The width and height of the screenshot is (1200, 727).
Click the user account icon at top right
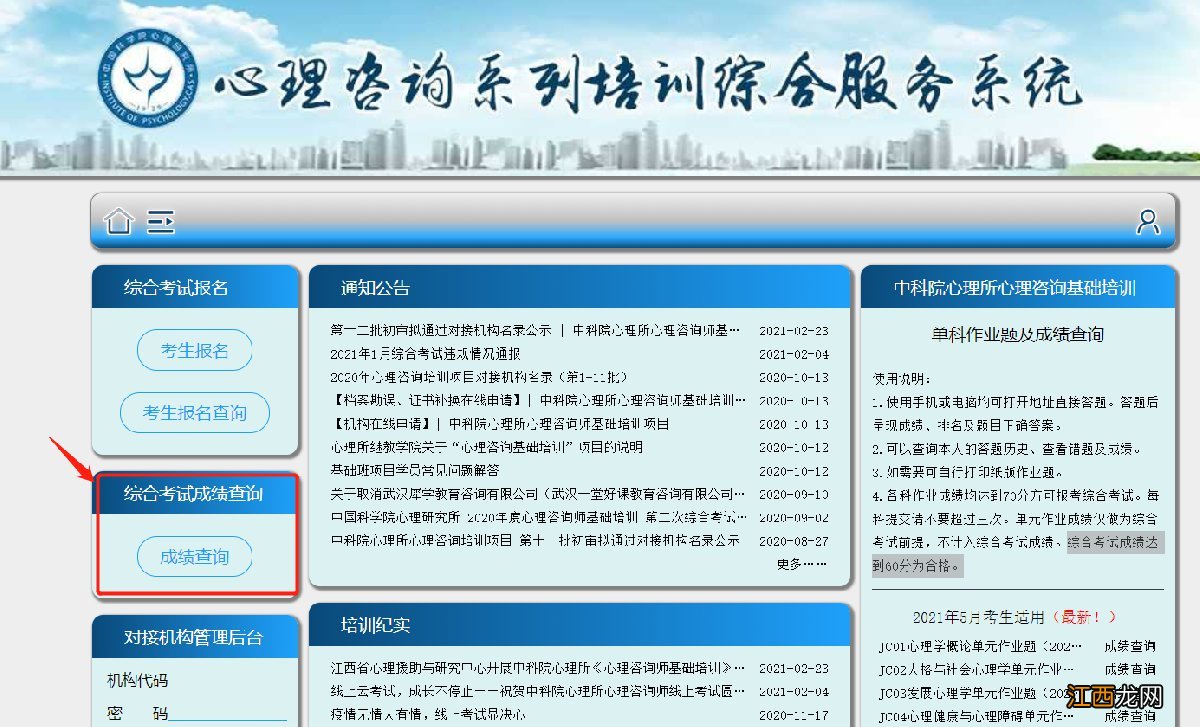(x=1146, y=222)
